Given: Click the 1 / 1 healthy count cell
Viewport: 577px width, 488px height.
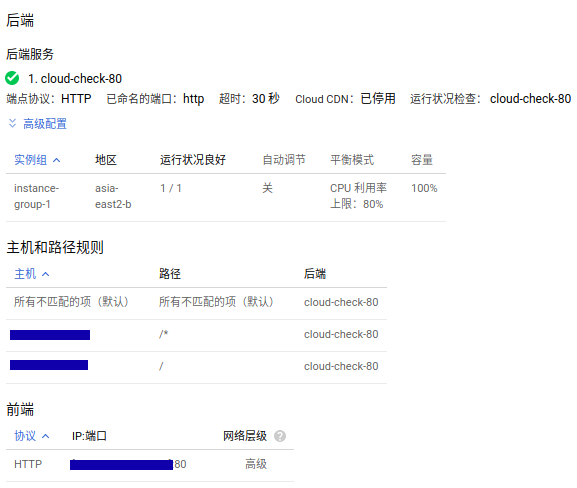Looking at the screenshot, I should tap(171, 188).
